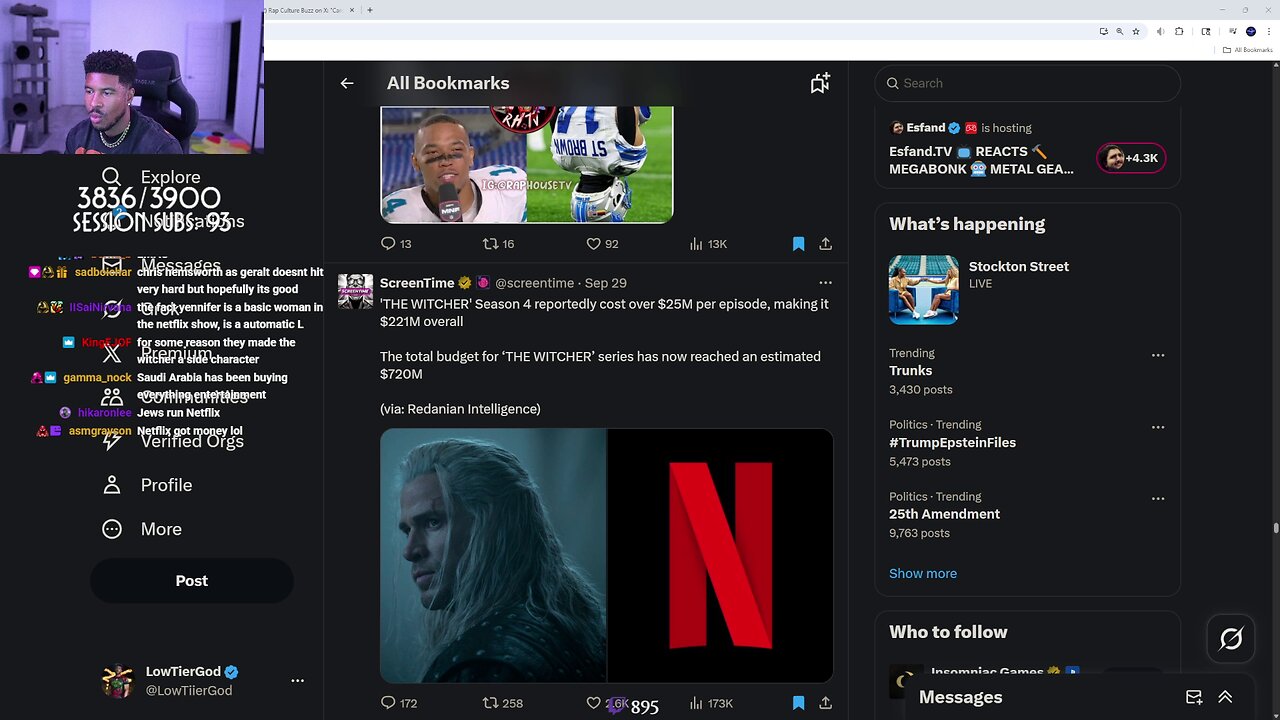The width and height of the screenshot is (1280, 720).
Task: Click the Redanian Intelligence credit line
Action: (460, 409)
